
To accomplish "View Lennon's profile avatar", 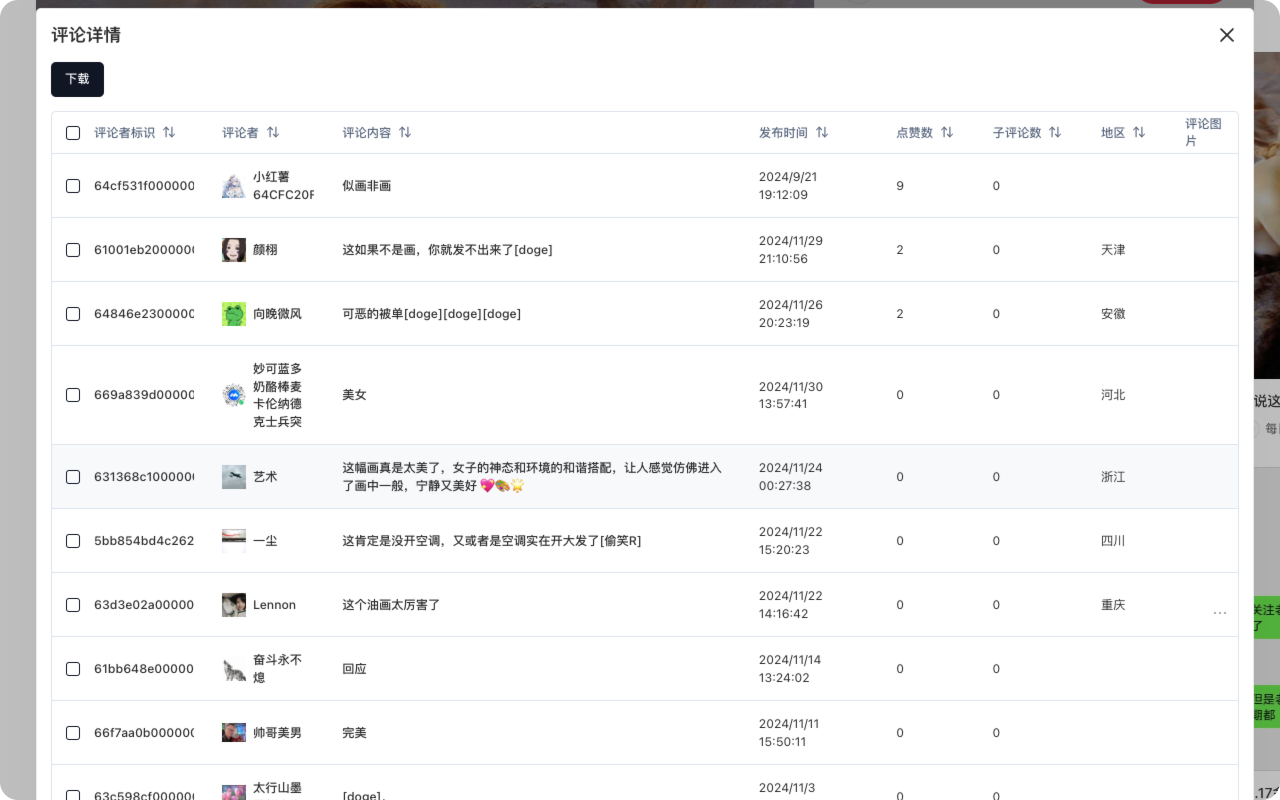I will [233, 605].
